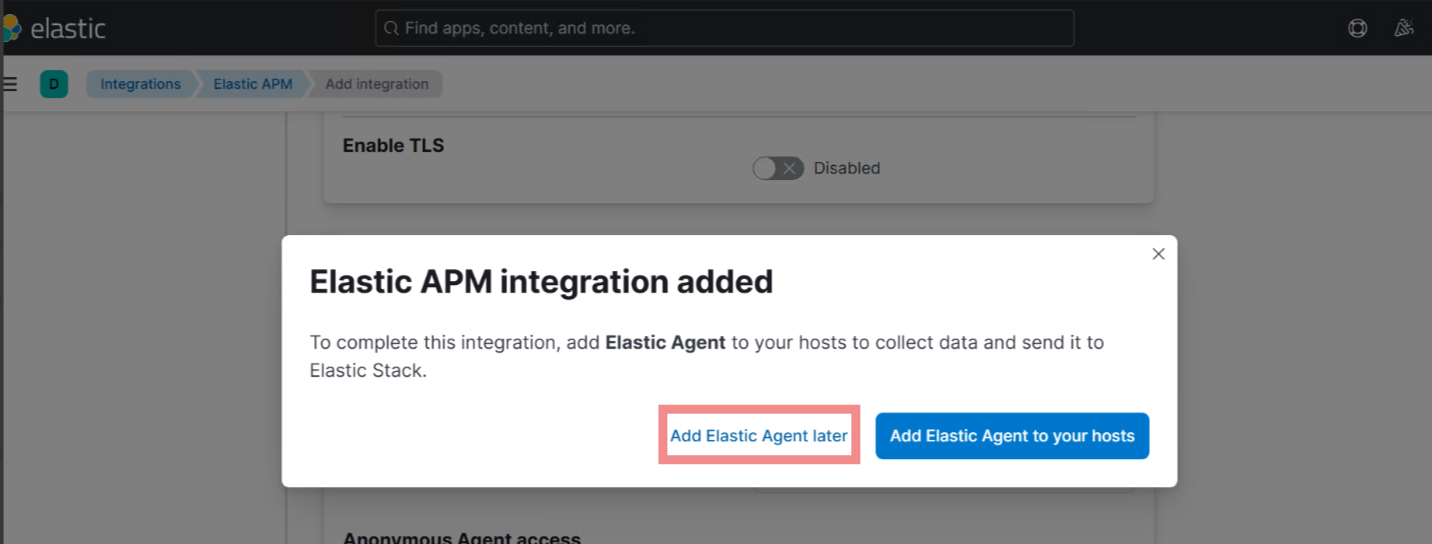Choose Add Elastic Agent later
The image size is (1432, 544).
click(758, 436)
